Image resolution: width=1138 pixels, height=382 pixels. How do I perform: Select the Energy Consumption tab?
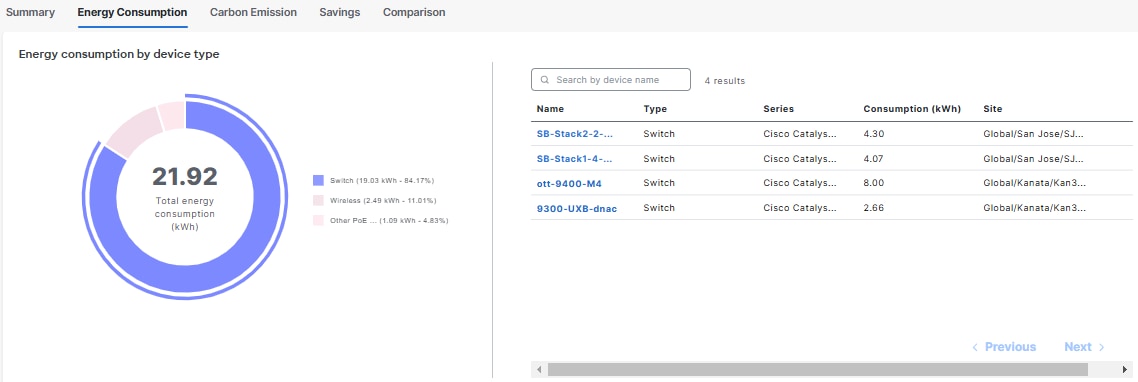pos(132,12)
